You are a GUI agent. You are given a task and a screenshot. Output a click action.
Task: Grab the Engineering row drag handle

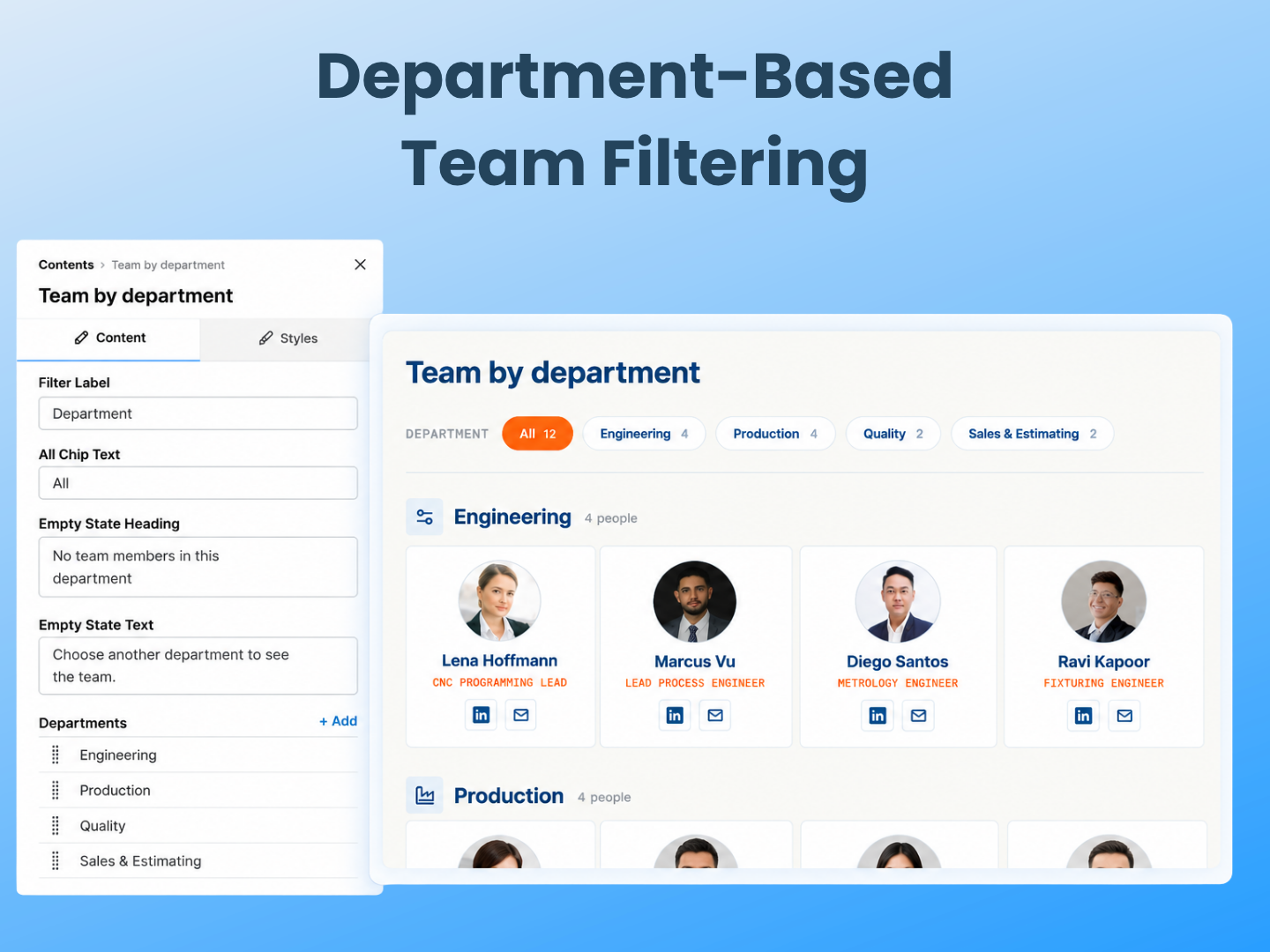pos(56,755)
